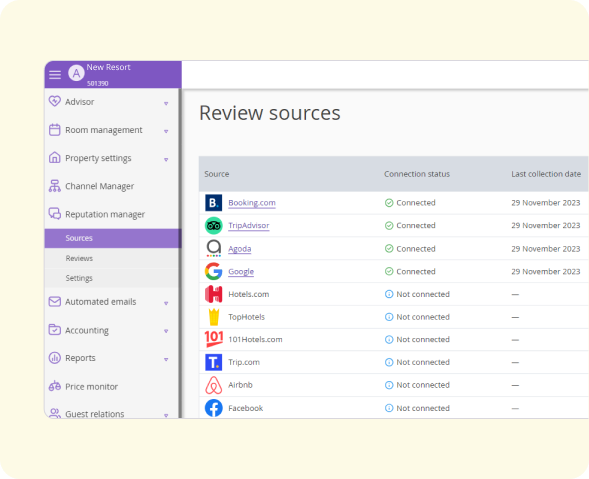Click the TopHotels yellow logo
The height and width of the screenshot is (479, 589).
(x=214, y=317)
